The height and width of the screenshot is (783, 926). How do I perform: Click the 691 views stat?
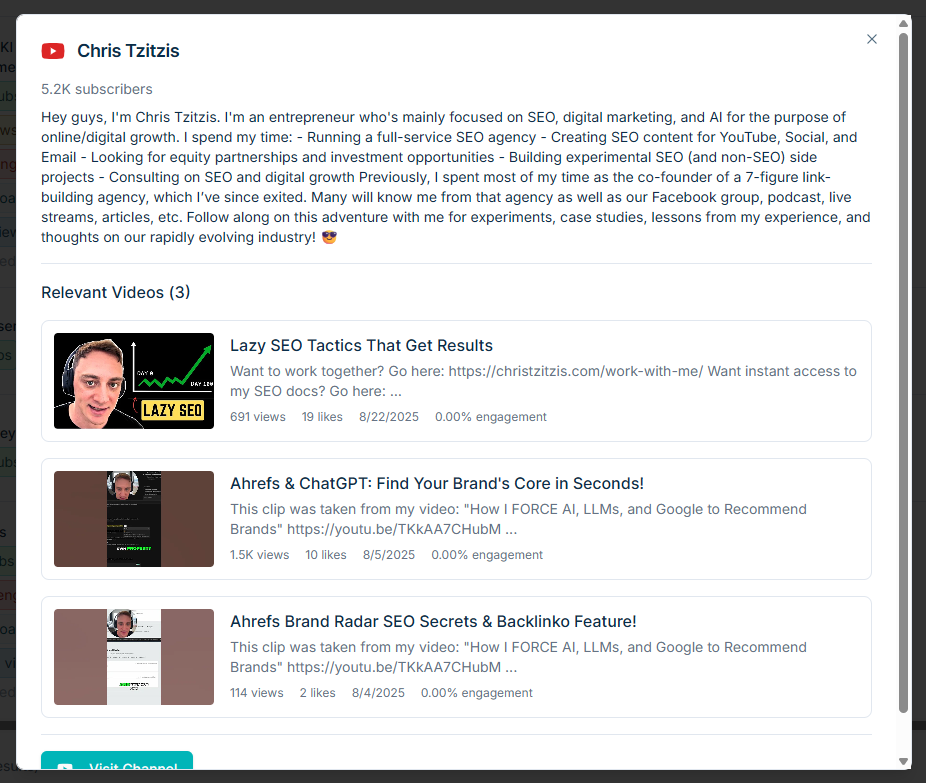[258, 417]
